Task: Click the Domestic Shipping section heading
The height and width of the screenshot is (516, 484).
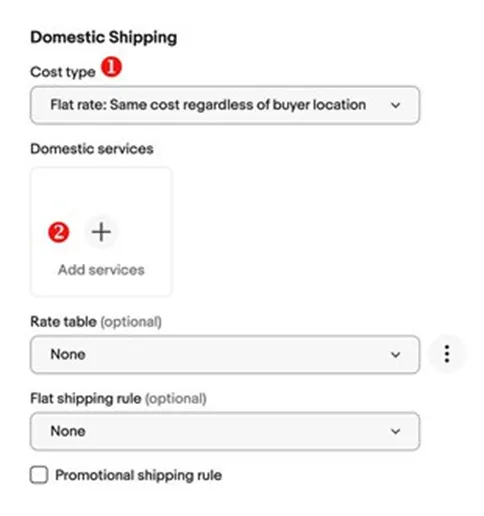Action: pos(104,37)
